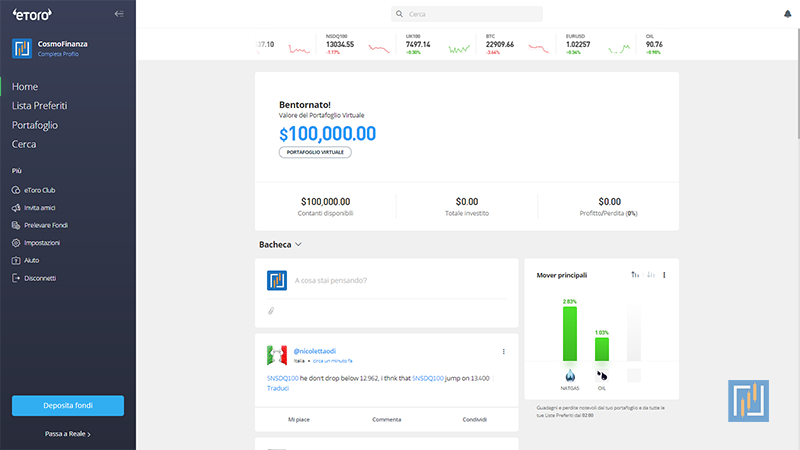
Task: Click Commenta on post
Action: 387,419
